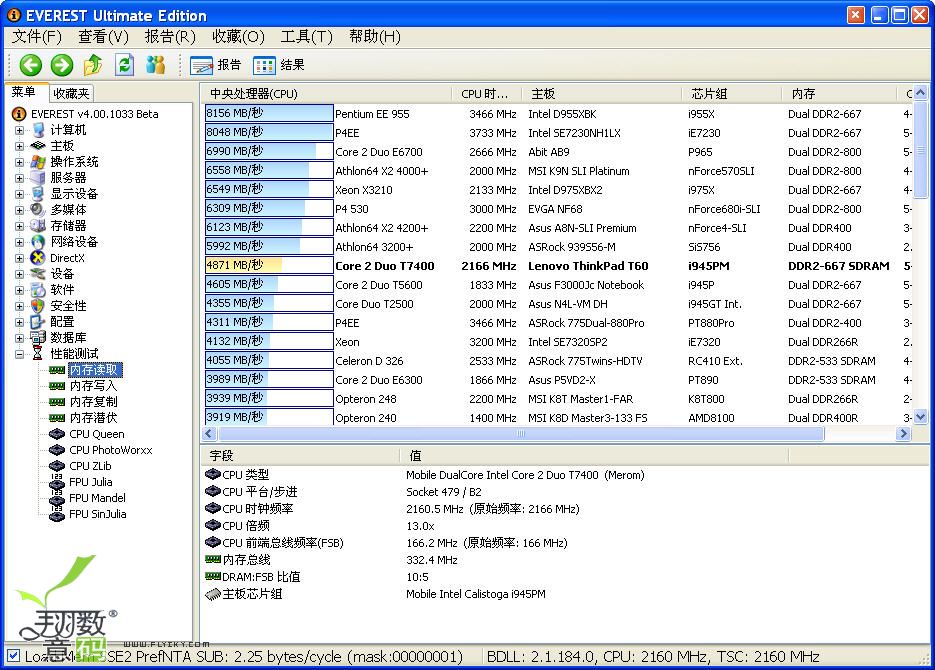This screenshot has height=670, width=935.
Task: Expand the 计算机 tree node
Action: [x=19, y=131]
